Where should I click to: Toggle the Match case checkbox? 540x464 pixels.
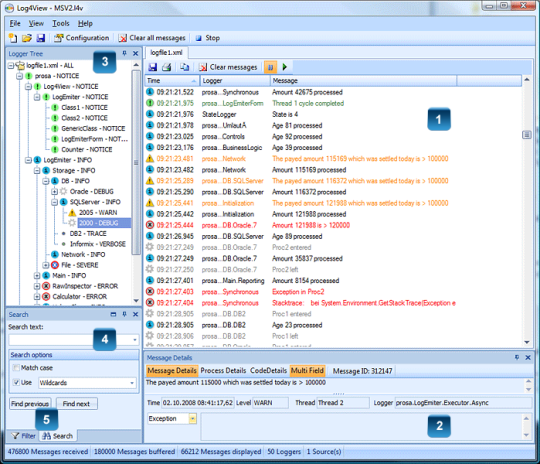click(x=16, y=368)
